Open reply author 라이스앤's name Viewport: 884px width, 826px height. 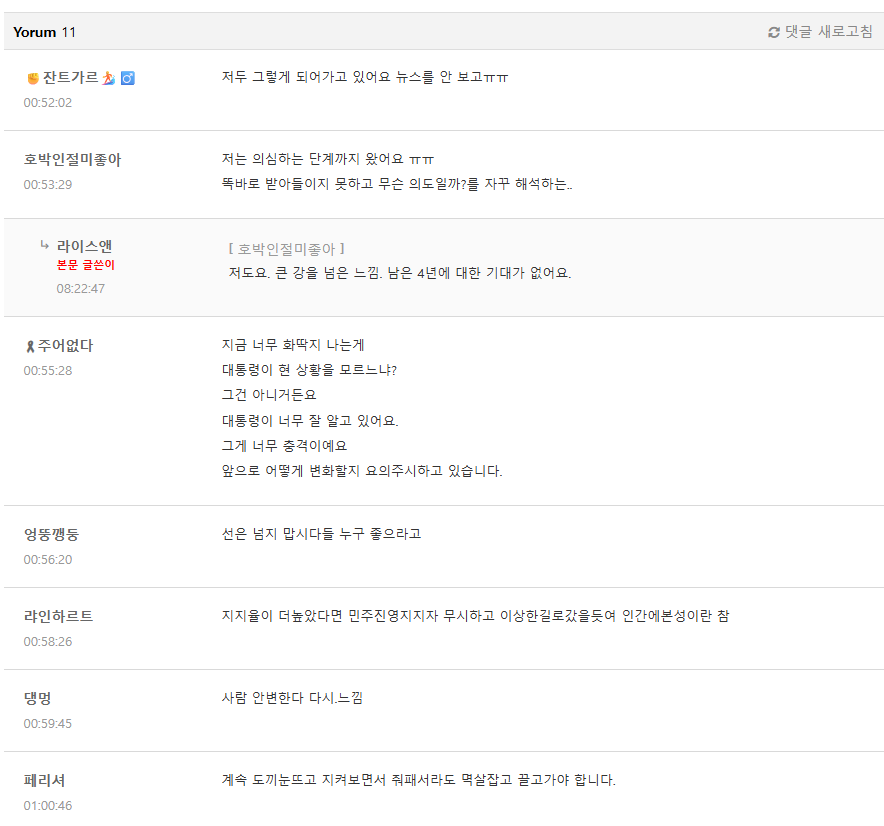84,246
